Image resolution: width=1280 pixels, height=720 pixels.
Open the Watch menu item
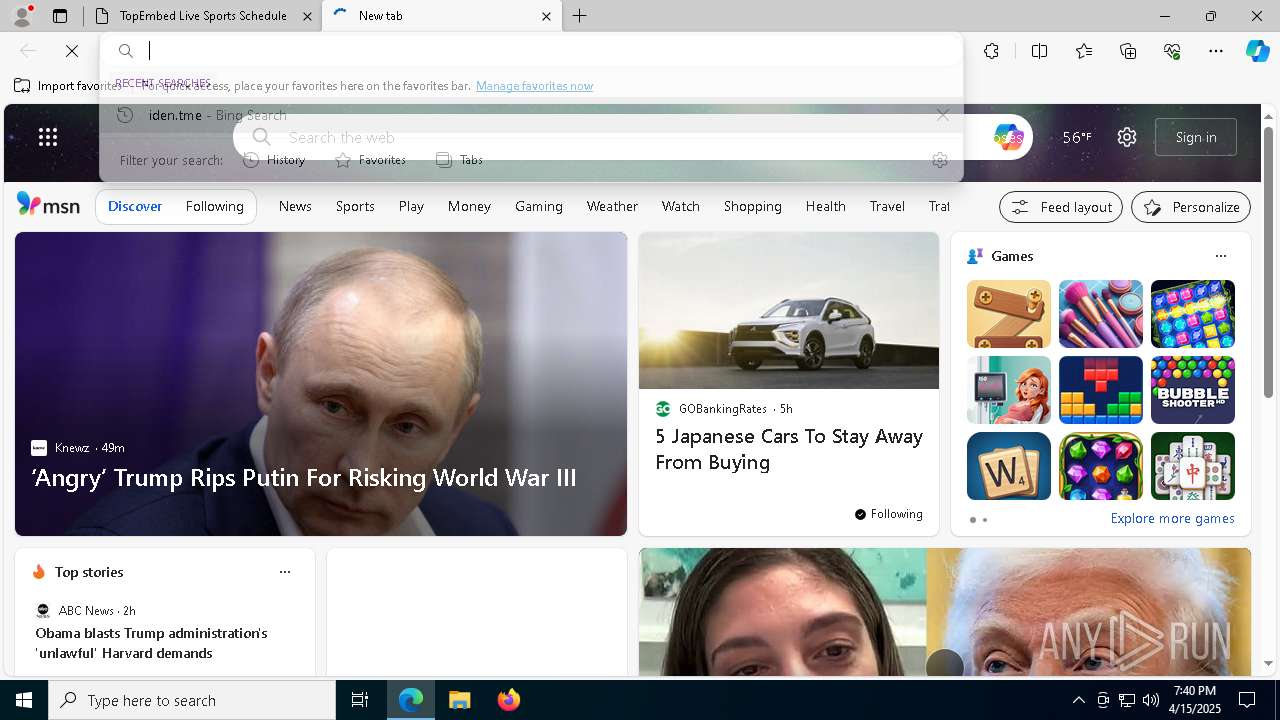tap(680, 206)
